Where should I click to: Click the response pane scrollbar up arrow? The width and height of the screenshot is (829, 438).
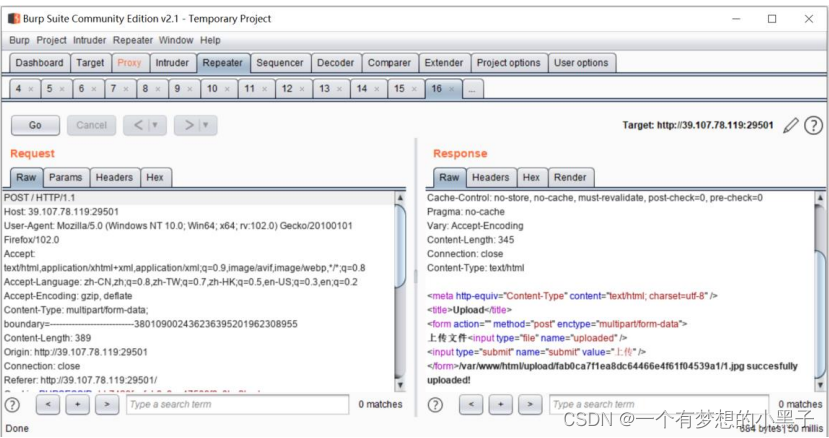click(820, 198)
